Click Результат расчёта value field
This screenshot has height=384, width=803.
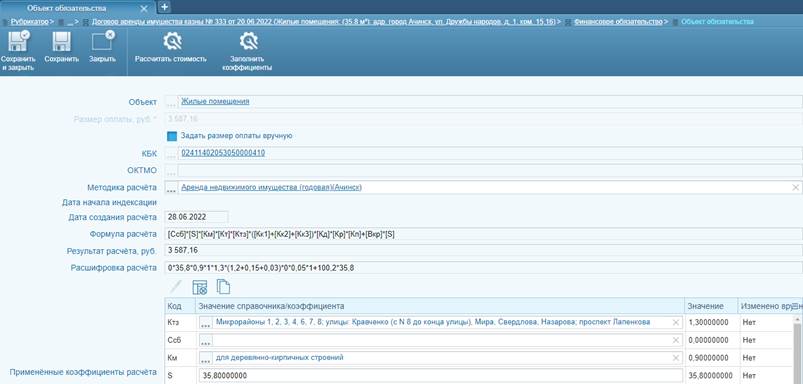click(483, 251)
